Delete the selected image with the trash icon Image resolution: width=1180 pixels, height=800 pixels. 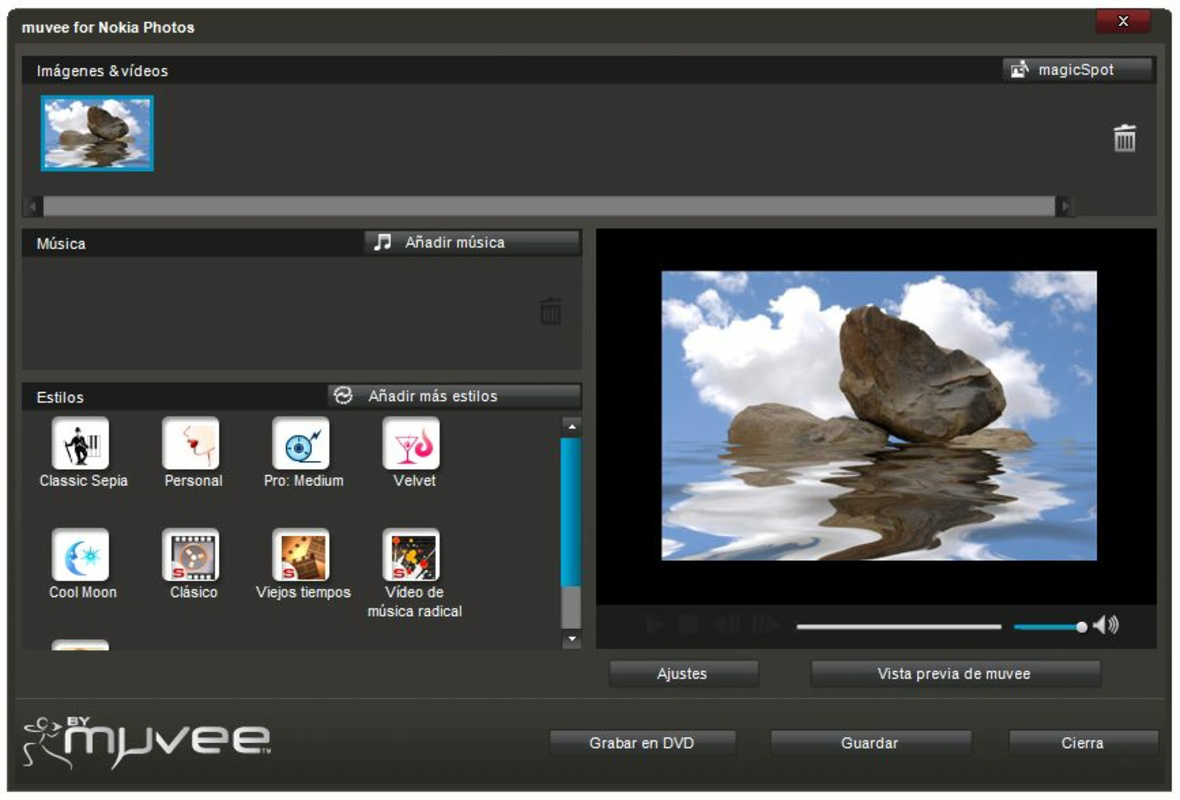tap(1124, 138)
